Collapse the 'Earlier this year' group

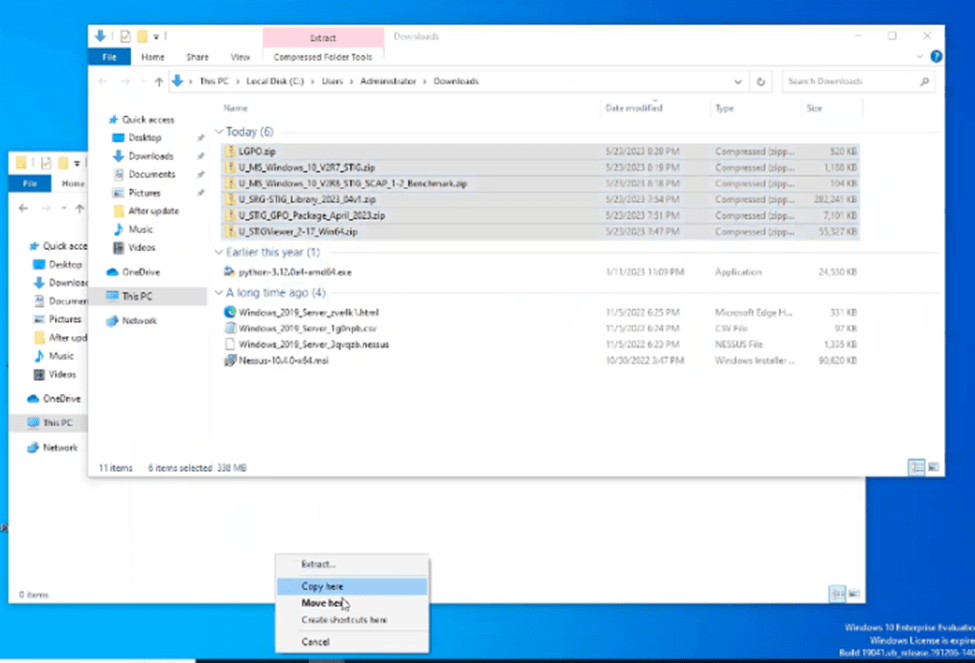pos(219,253)
